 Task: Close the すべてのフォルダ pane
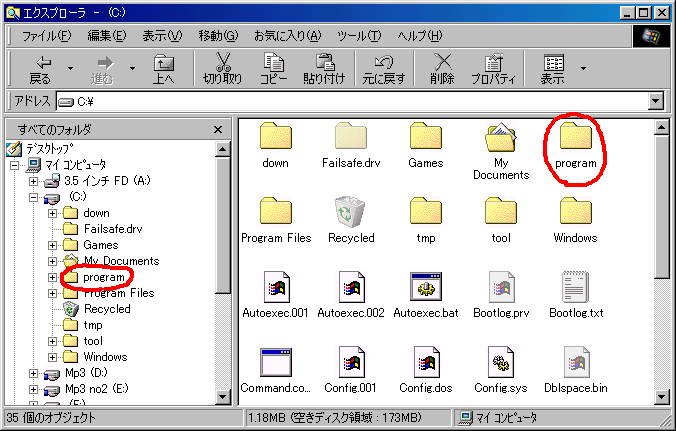[x=218, y=129]
